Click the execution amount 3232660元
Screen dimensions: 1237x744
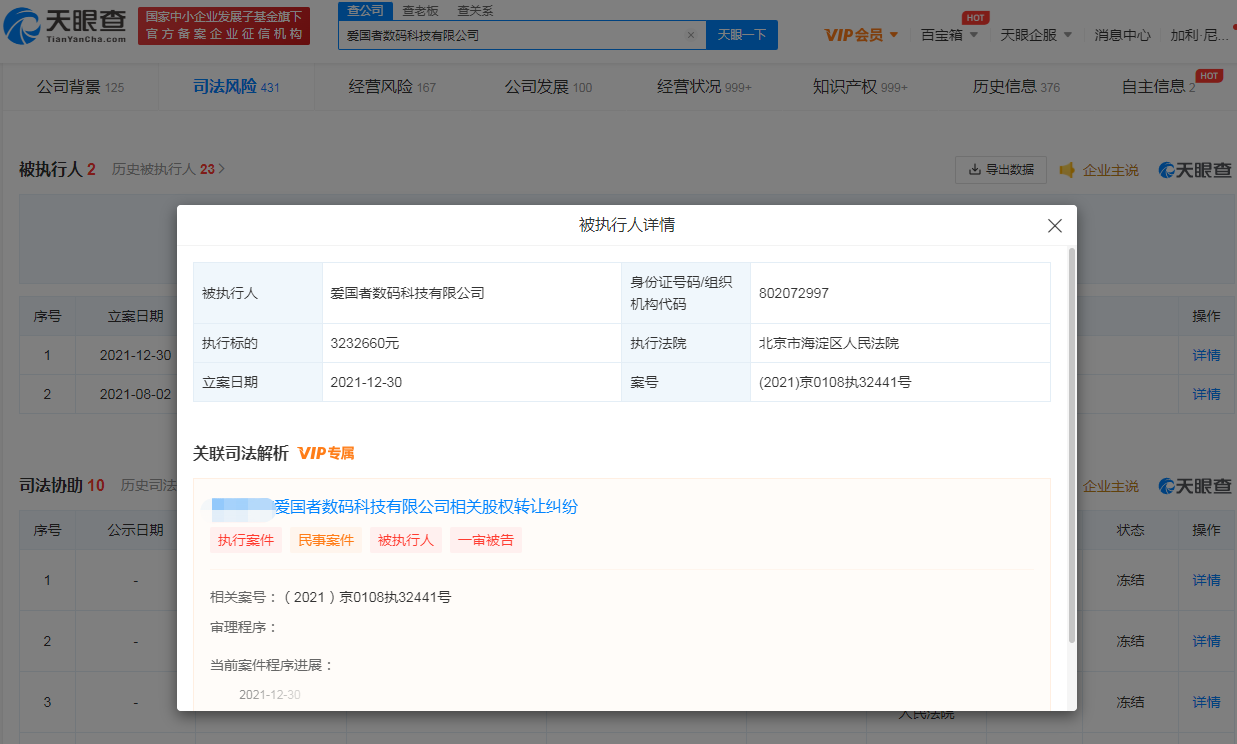click(365, 343)
